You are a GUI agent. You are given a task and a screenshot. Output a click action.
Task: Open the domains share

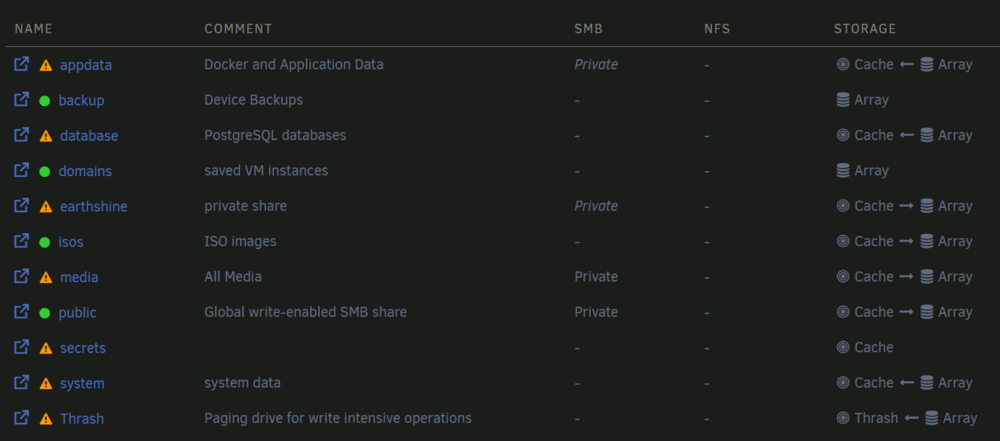tap(85, 172)
